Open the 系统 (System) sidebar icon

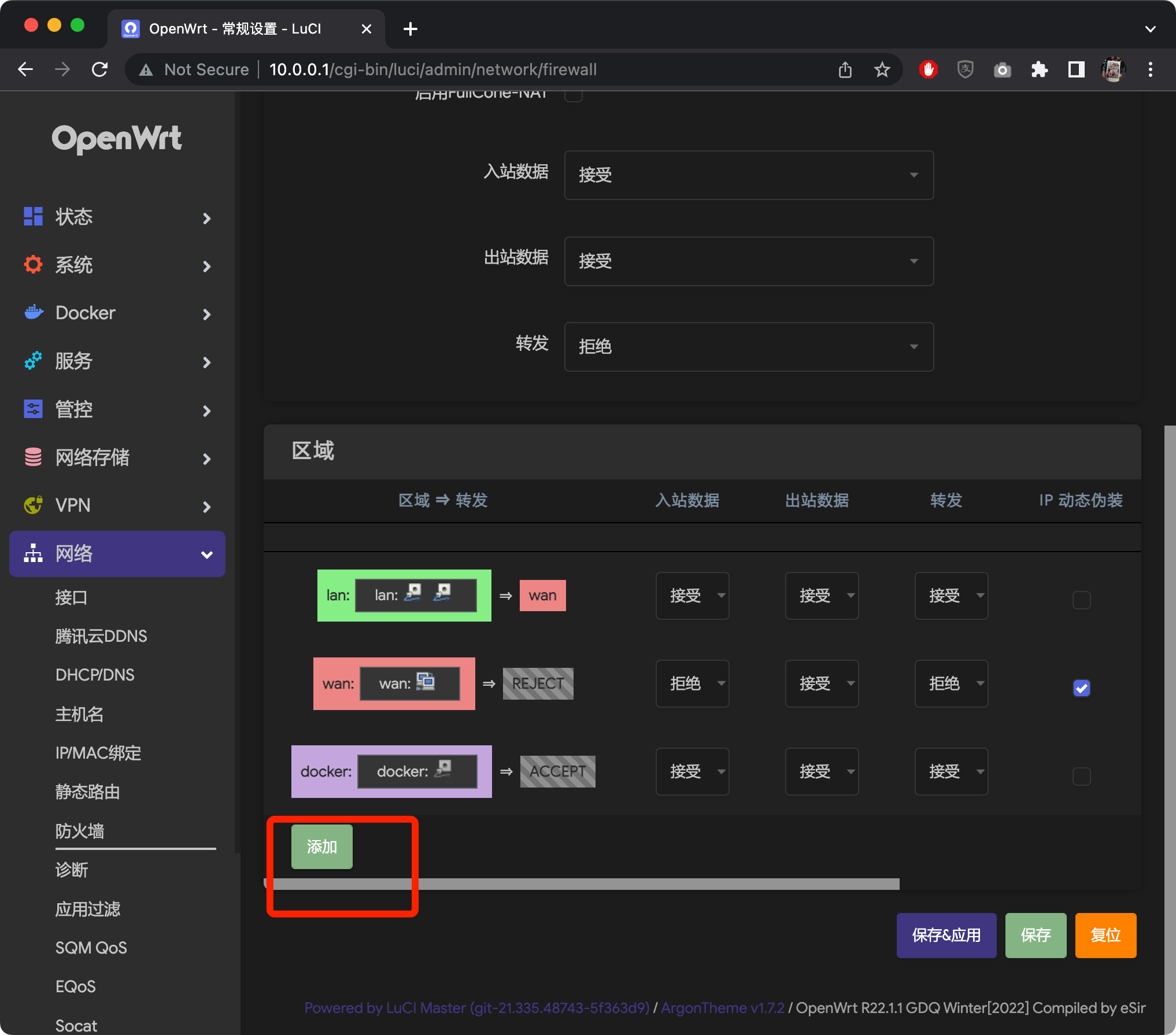[x=33, y=264]
